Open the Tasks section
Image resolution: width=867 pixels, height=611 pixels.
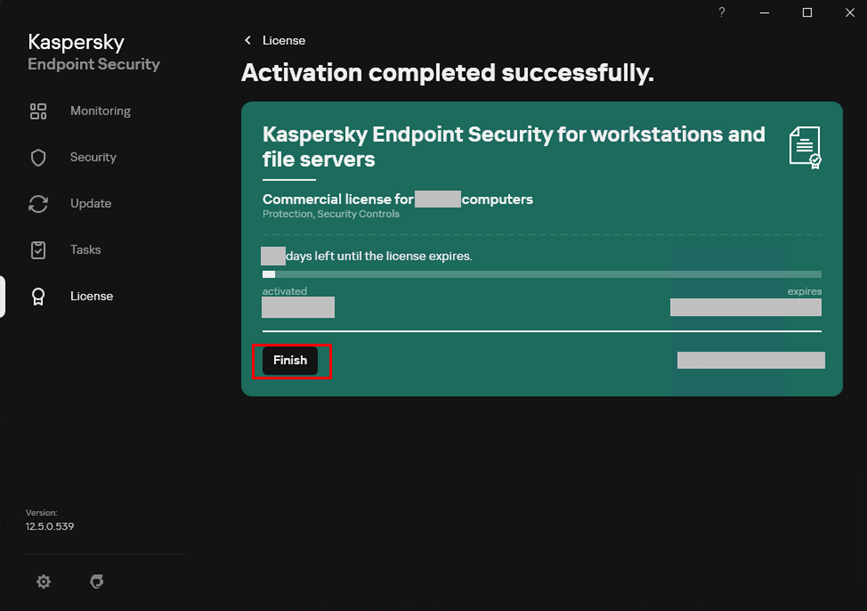tap(86, 249)
